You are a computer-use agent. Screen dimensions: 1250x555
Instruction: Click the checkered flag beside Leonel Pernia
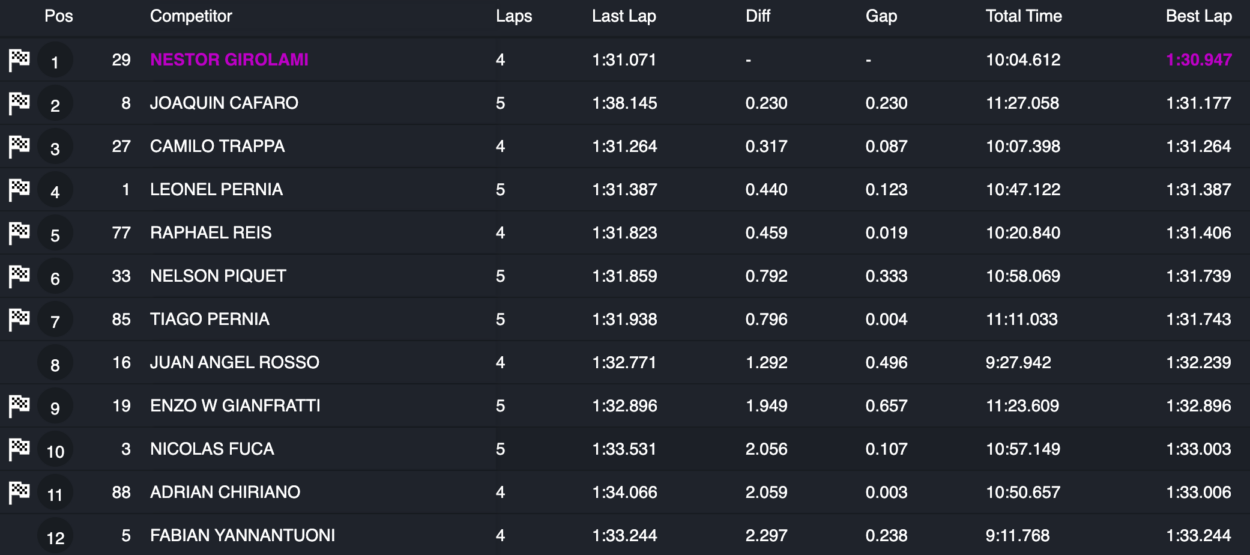click(19, 190)
